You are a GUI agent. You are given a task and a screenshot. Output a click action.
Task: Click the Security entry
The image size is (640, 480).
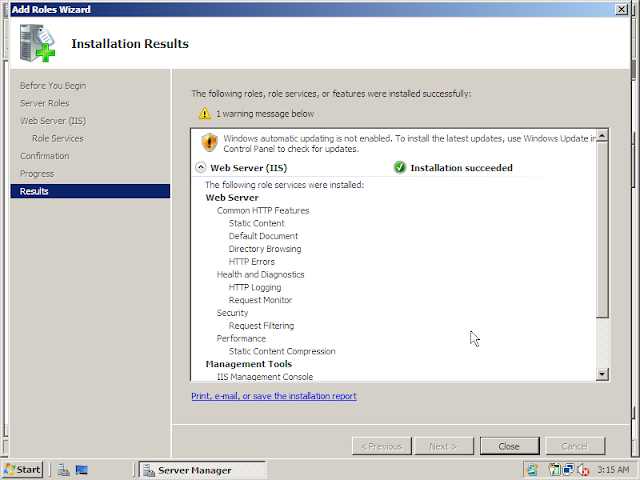pos(232,313)
